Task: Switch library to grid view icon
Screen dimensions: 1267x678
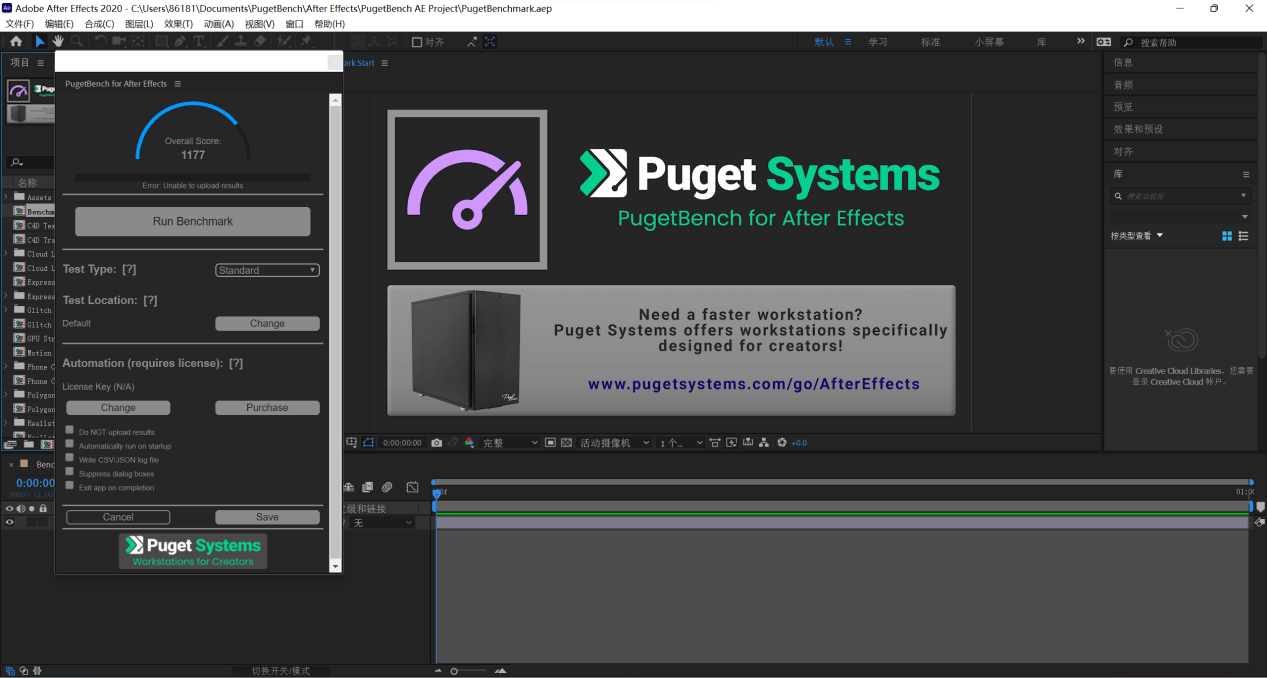Action: pos(1227,236)
